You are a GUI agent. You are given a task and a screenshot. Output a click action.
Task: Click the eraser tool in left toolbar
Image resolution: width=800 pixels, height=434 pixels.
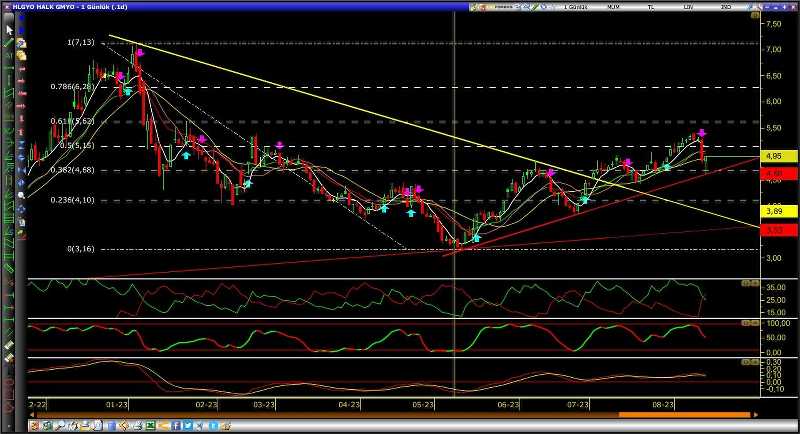click(x=9, y=345)
